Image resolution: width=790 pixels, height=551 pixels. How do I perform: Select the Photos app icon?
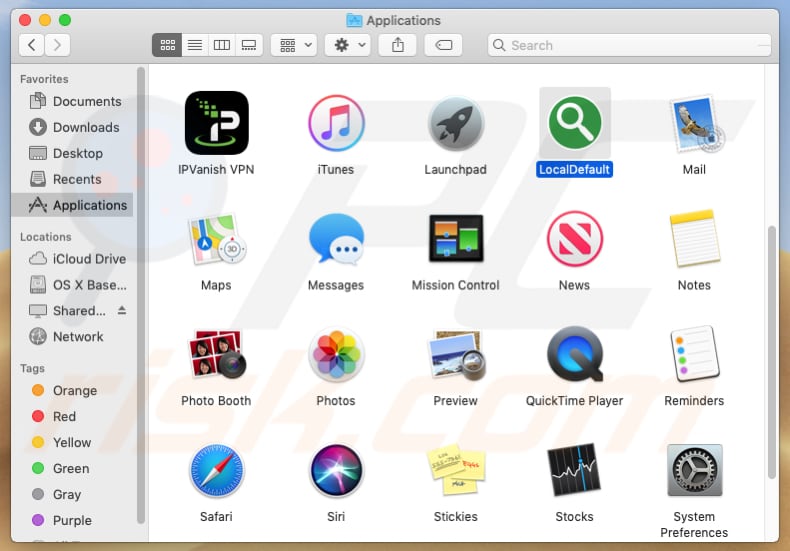[x=336, y=354]
